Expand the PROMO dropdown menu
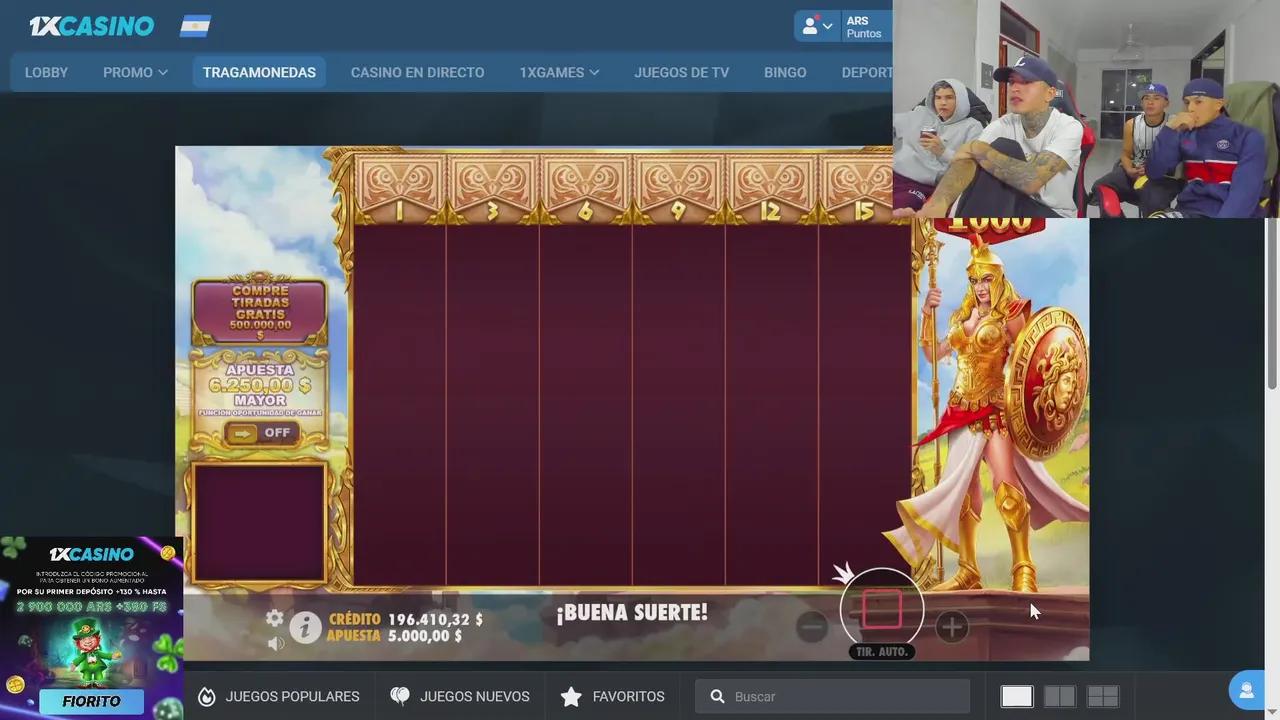Screen dimensions: 1280x720 pos(135,72)
